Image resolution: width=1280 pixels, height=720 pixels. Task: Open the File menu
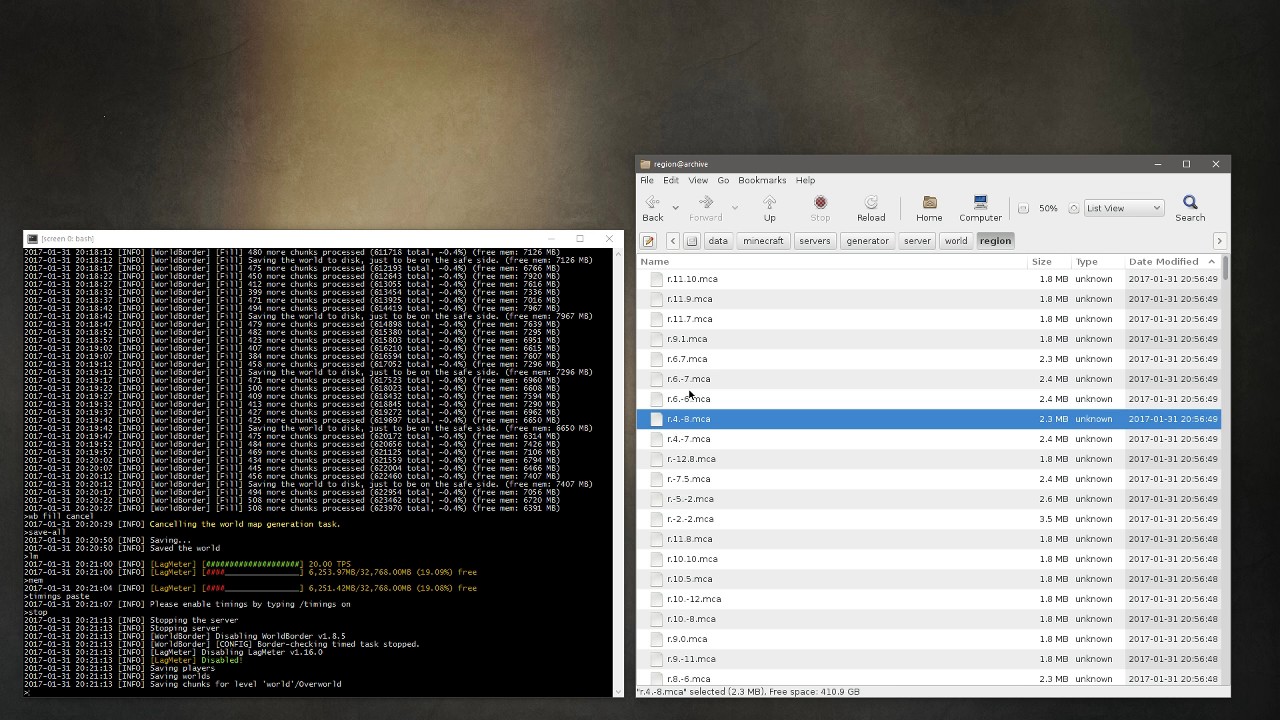point(647,180)
